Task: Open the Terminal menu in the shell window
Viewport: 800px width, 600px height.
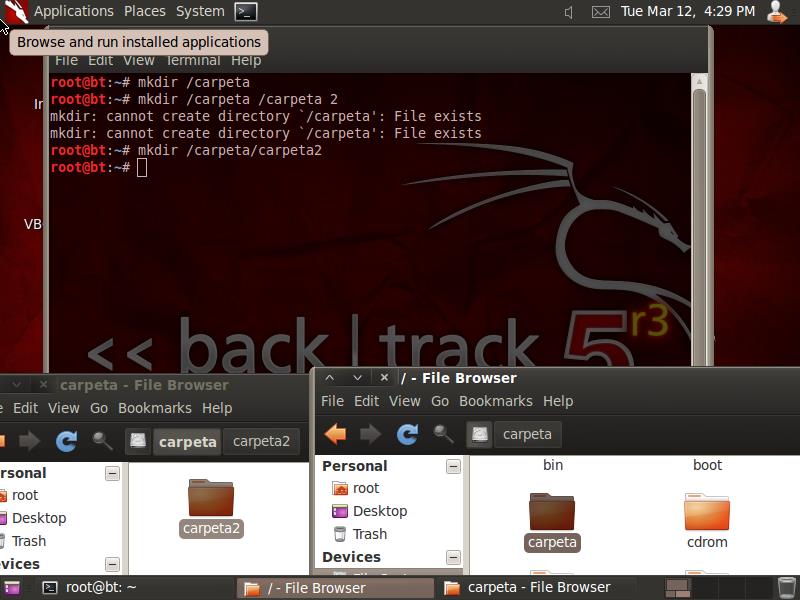Action: [194, 60]
